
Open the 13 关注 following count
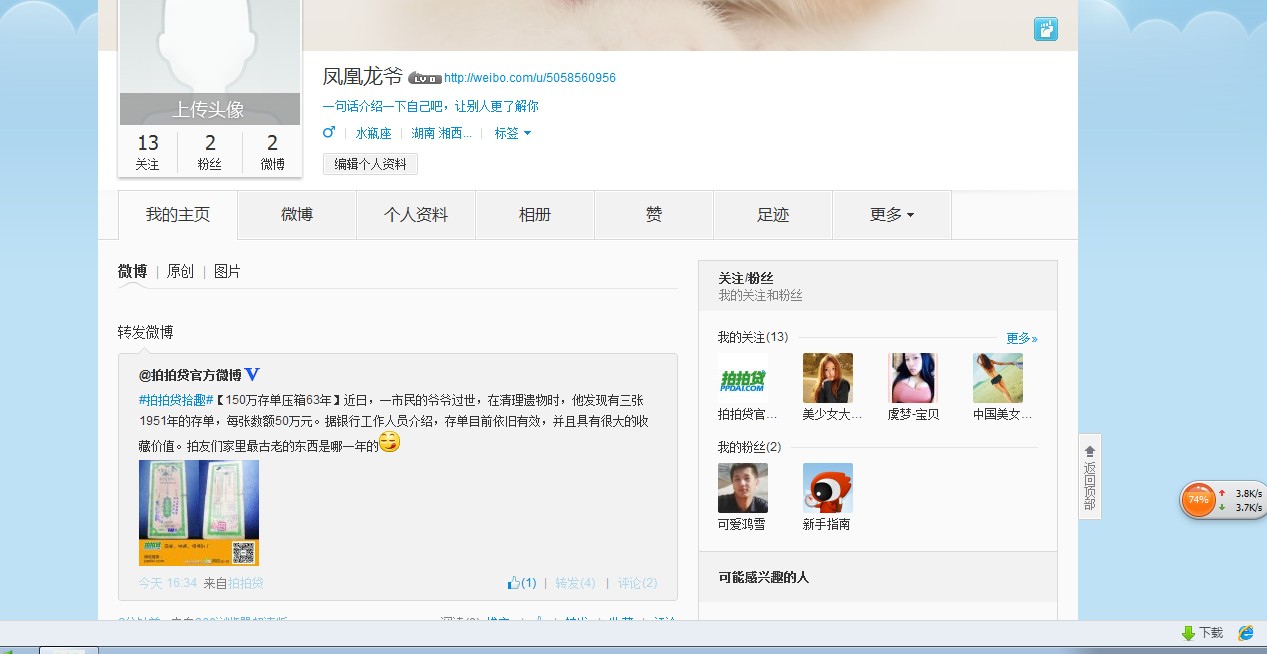click(x=148, y=153)
